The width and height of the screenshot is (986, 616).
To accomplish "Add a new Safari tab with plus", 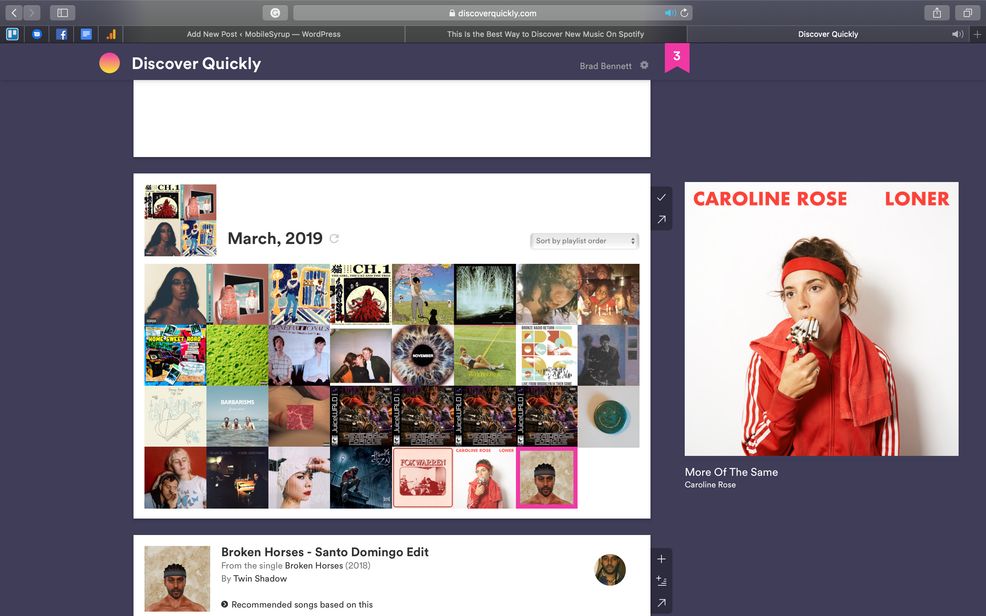I will pos(977,34).
